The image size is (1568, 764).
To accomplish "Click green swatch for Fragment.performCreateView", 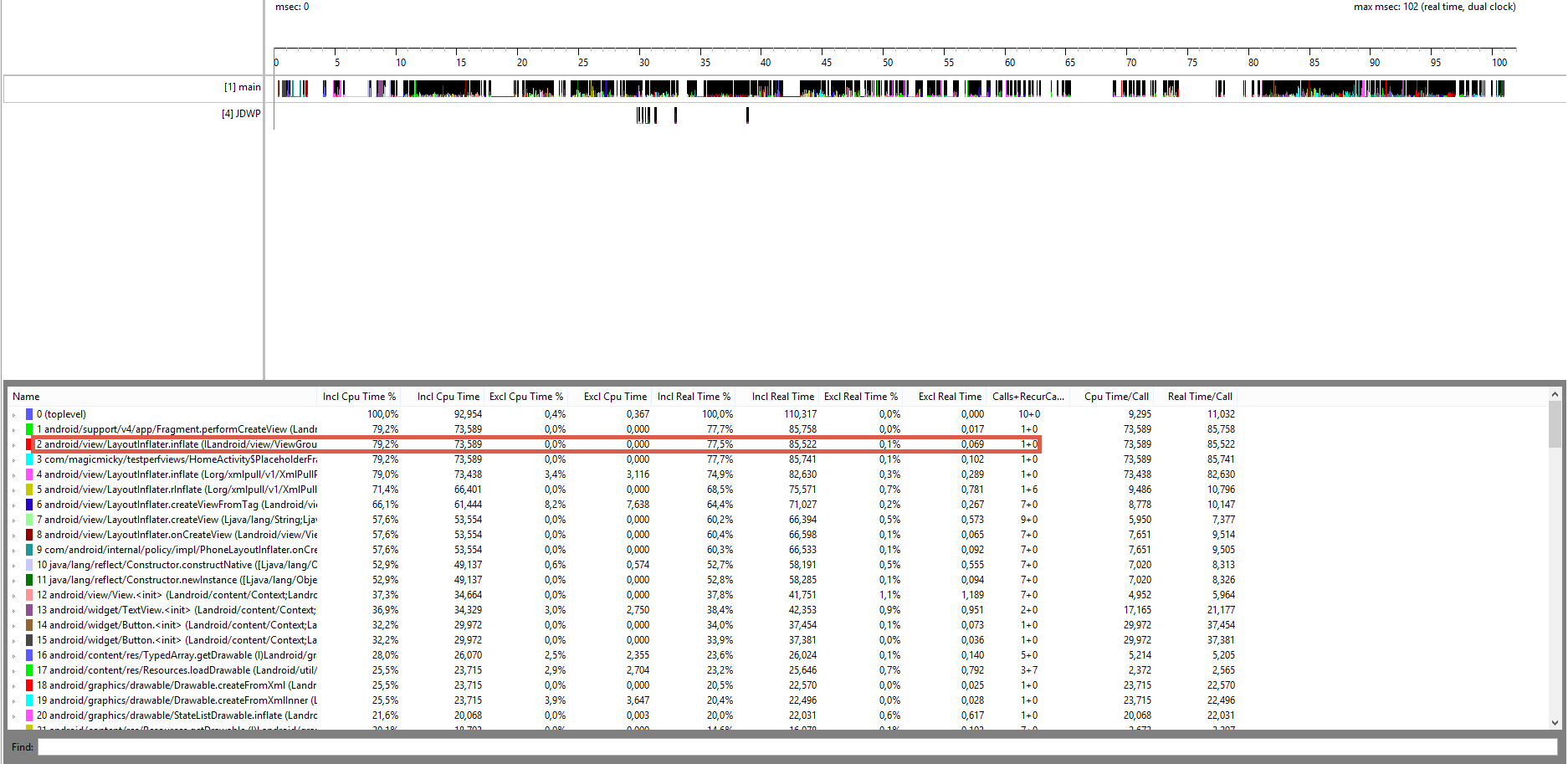I will (x=29, y=429).
